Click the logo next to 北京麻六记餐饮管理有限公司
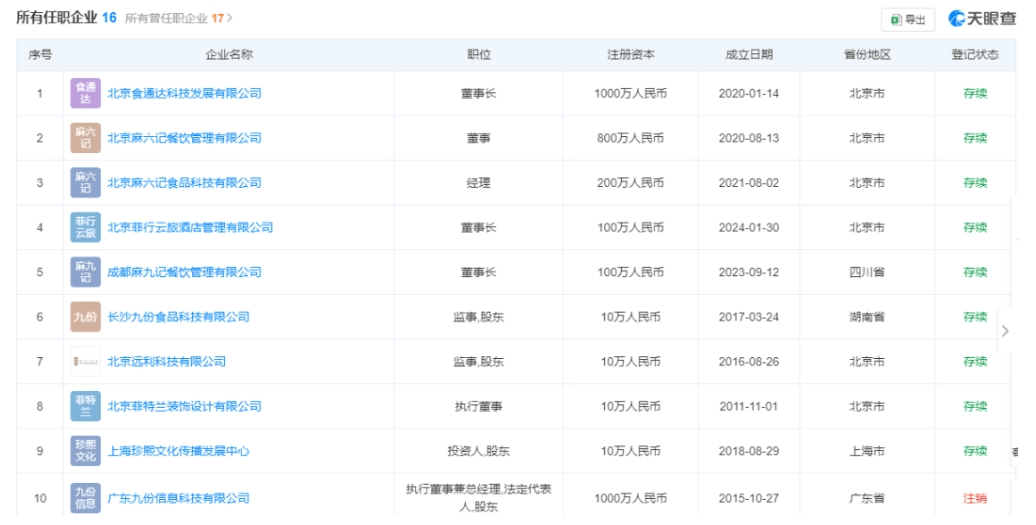Screen dimensions: 1036x525 click(85, 138)
